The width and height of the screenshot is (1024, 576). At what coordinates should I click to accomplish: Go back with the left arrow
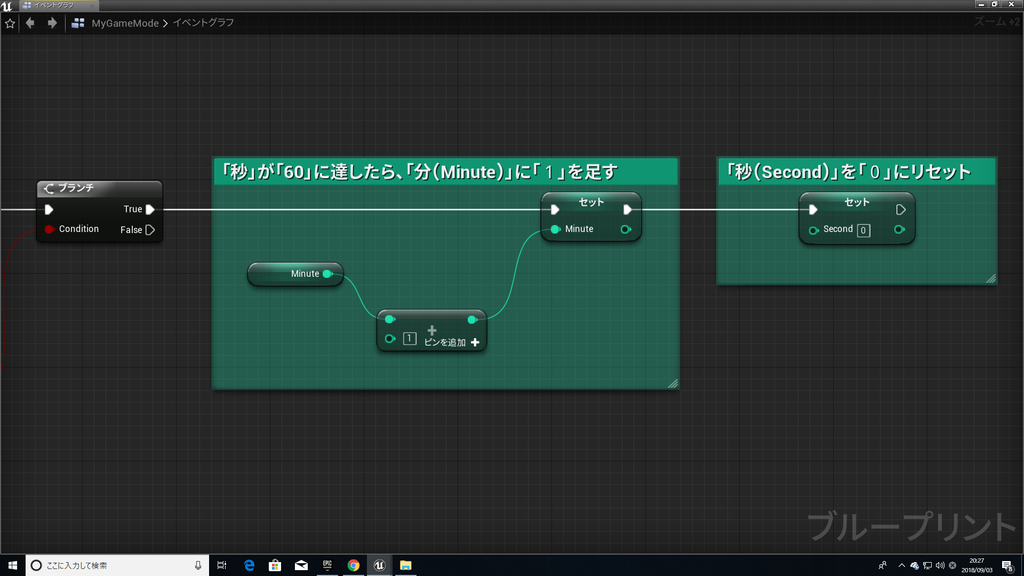pyautogui.click(x=30, y=23)
